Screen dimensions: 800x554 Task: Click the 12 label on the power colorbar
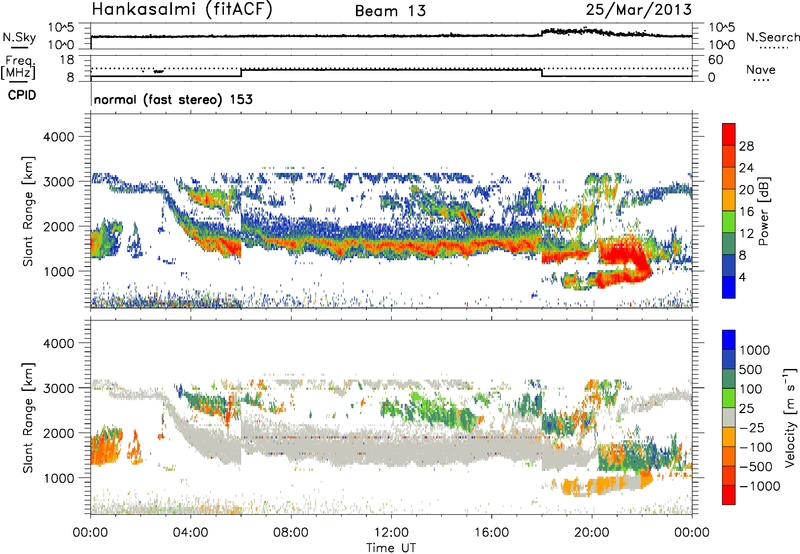click(x=746, y=234)
